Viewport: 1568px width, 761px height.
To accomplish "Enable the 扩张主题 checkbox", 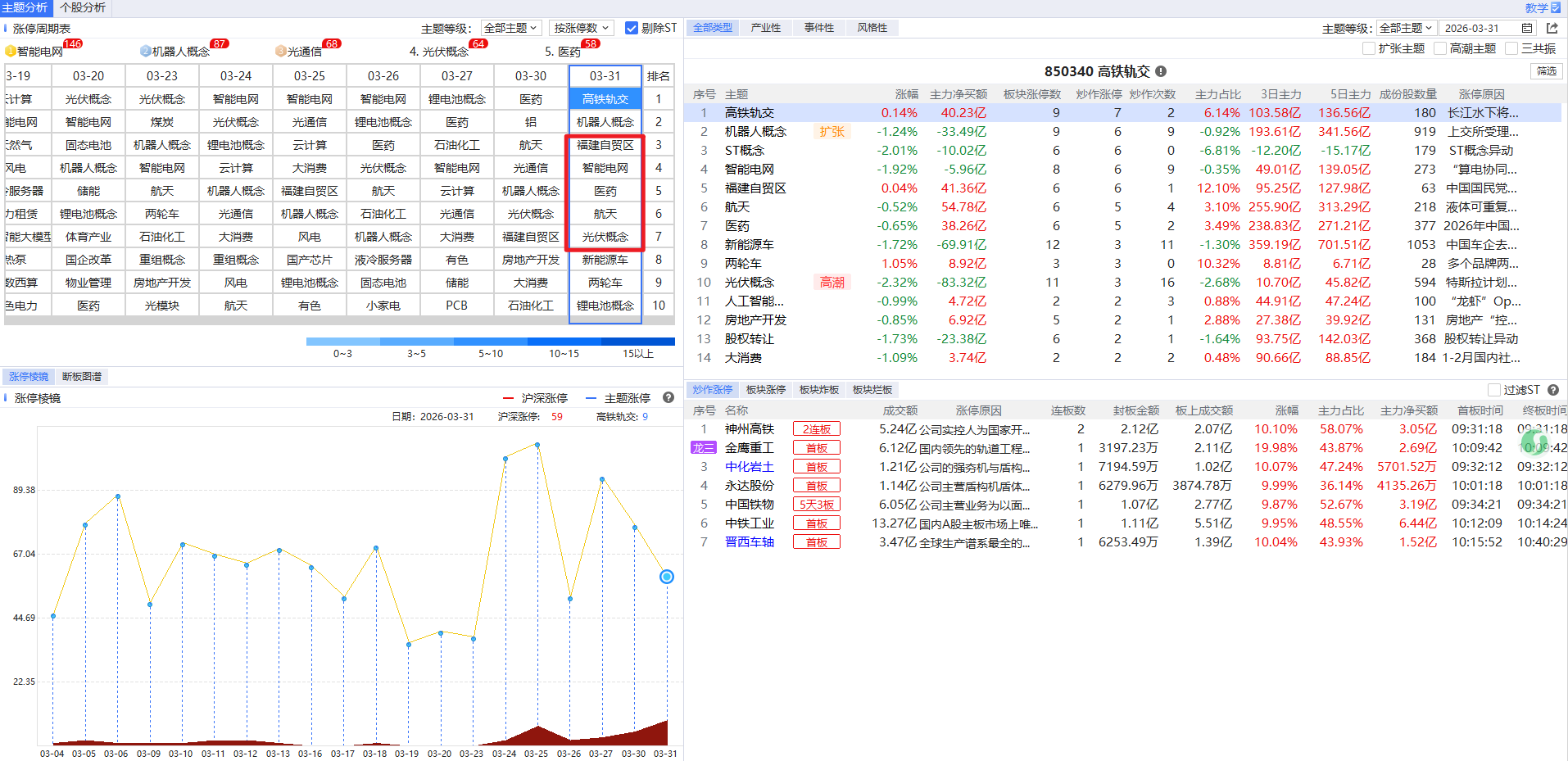I will click(x=1368, y=48).
